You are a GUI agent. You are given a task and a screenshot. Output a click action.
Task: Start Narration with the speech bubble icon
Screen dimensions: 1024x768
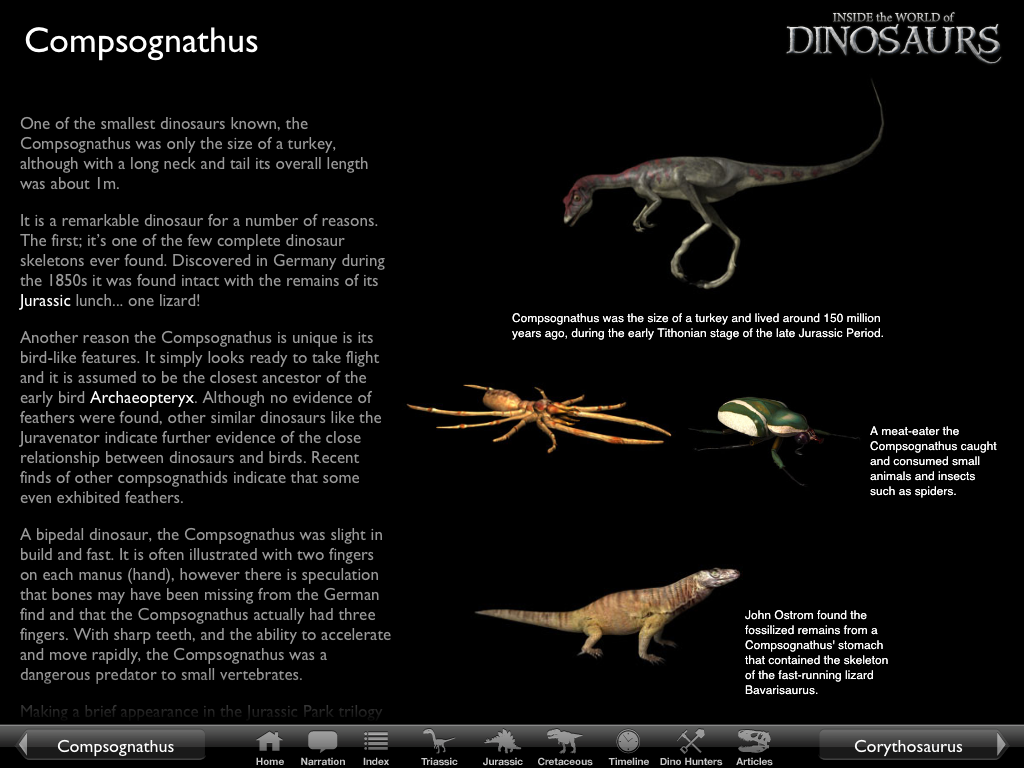[x=322, y=748]
